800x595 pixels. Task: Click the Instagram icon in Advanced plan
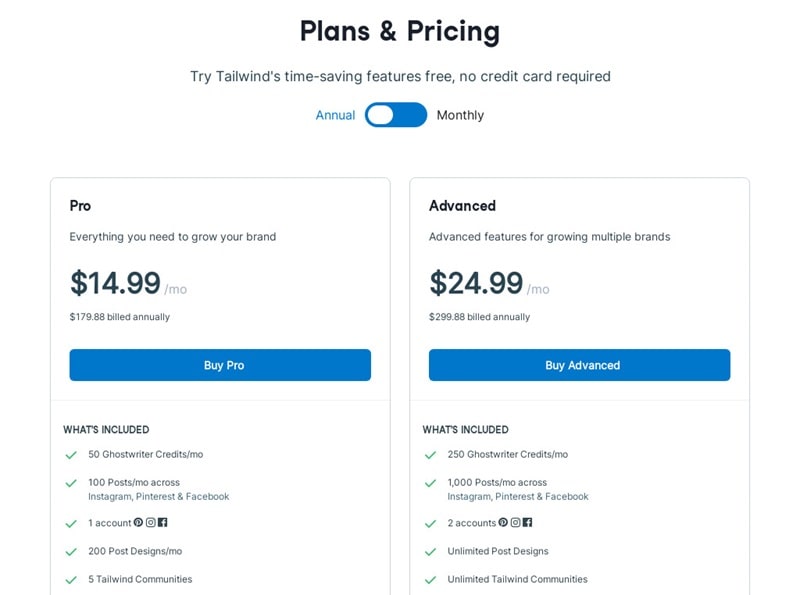tap(515, 522)
